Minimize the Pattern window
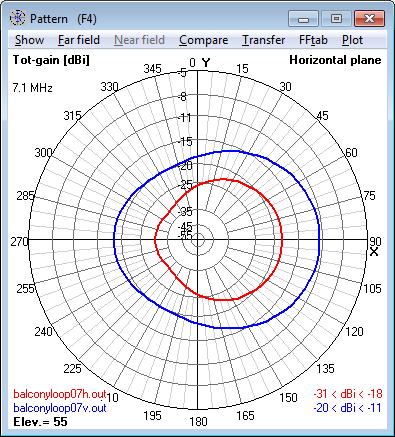Viewport: 395px width, 437px height. click(x=303, y=19)
